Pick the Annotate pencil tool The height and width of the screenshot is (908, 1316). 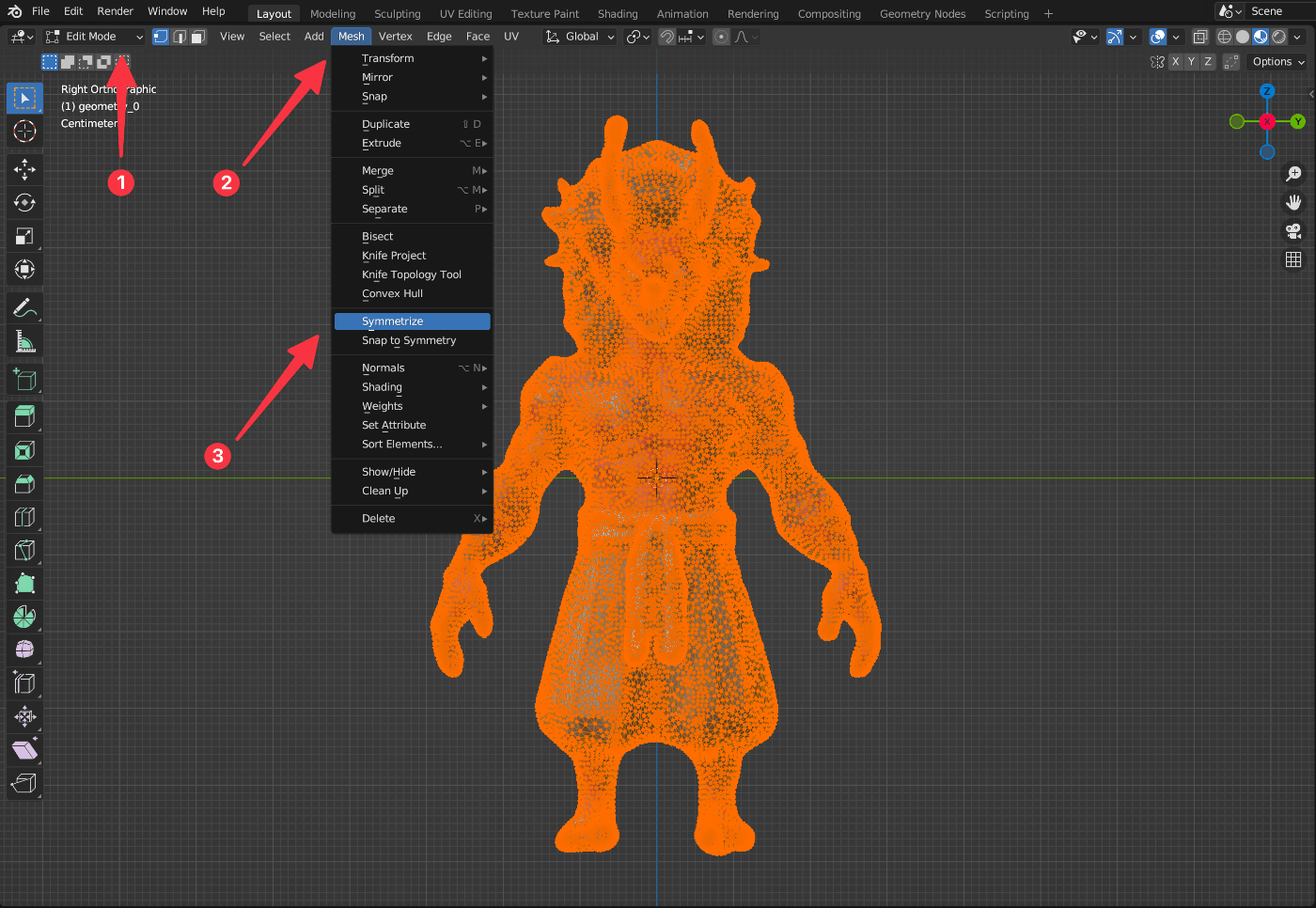click(x=24, y=308)
